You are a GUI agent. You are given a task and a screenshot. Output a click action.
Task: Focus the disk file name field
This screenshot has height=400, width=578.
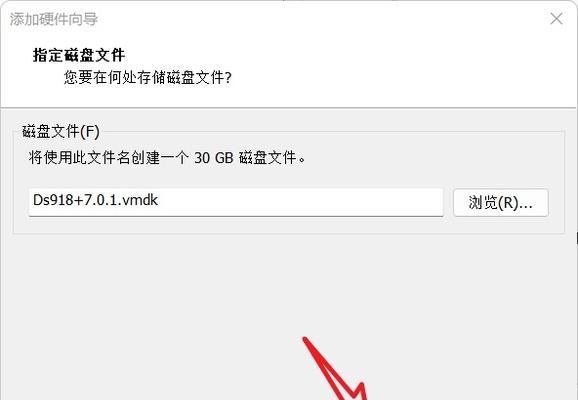click(236, 202)
